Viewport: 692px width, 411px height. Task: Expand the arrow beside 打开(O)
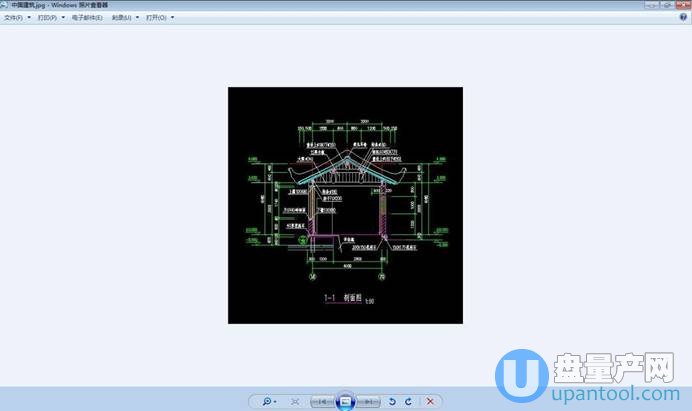coord(172,17)
